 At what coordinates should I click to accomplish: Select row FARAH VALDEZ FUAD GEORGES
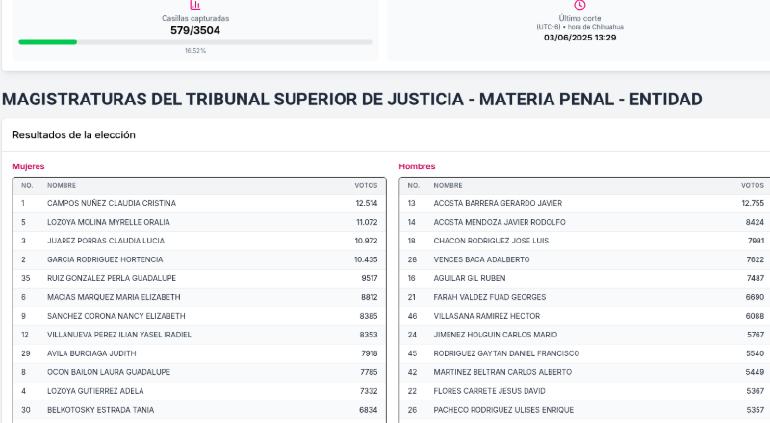pos(585,297)
